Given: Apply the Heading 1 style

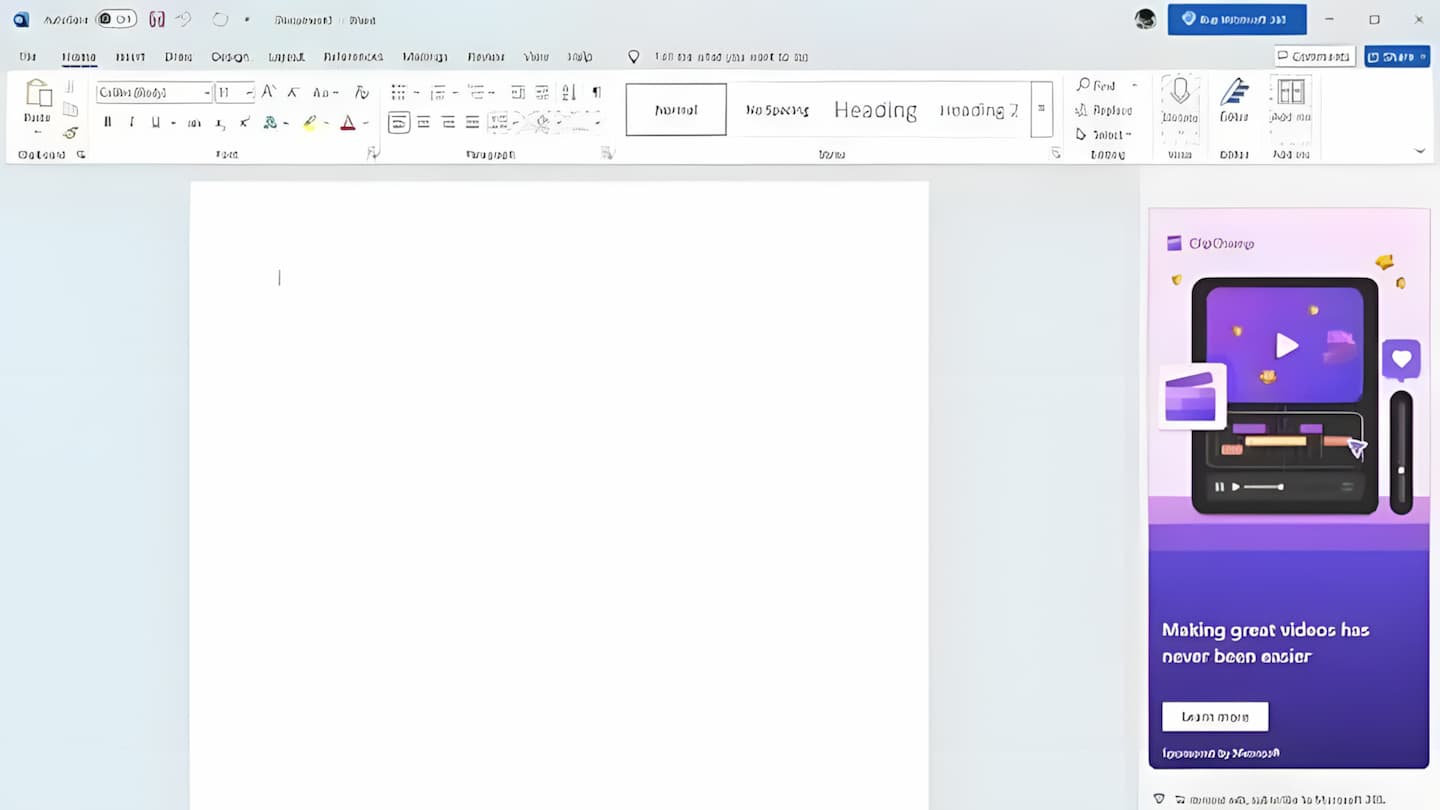Looking at the screenshot, I should pos(875,110).
